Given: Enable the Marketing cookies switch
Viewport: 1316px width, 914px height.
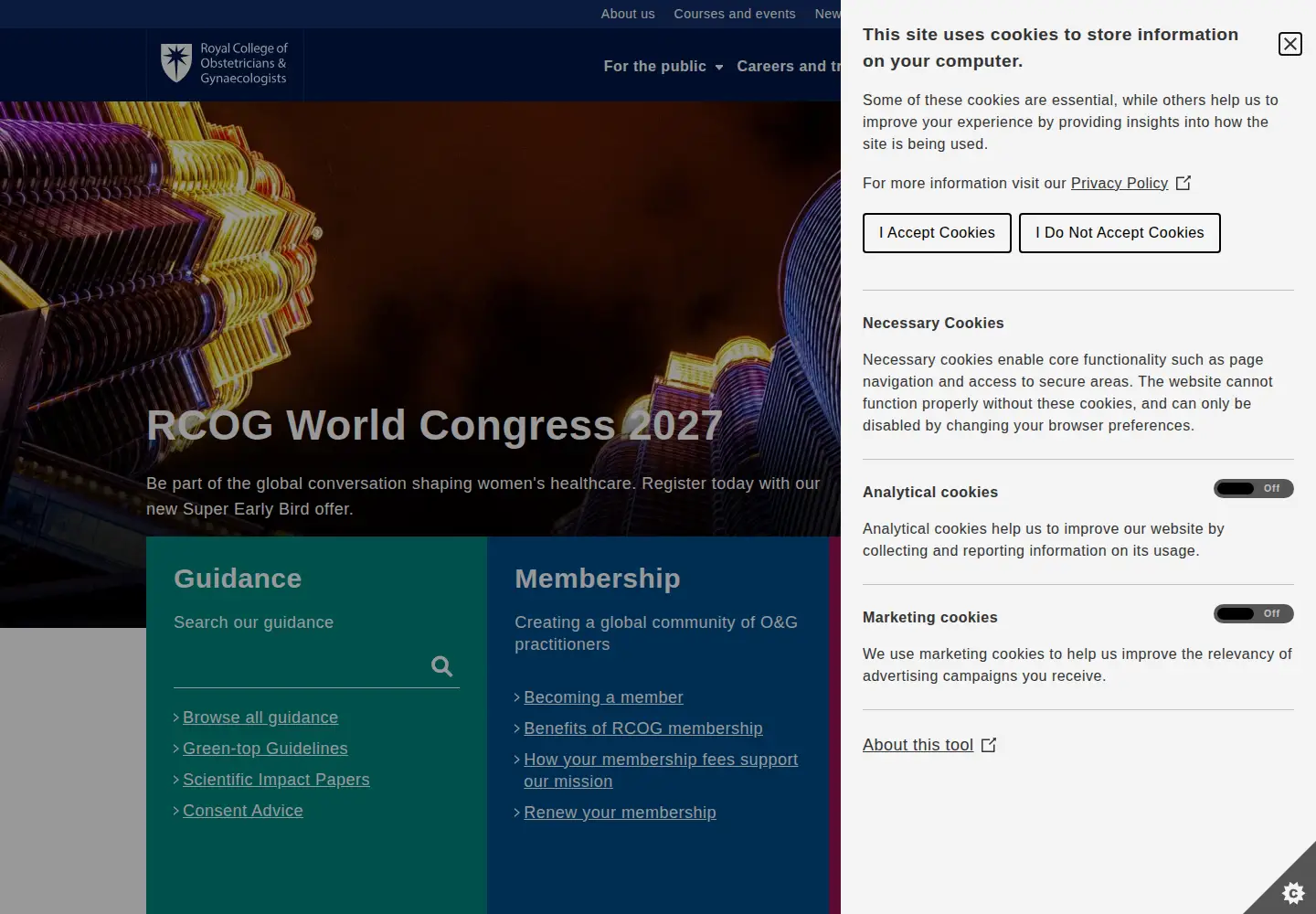Looking at the screenshot, I should click(x=1253, y=613).
